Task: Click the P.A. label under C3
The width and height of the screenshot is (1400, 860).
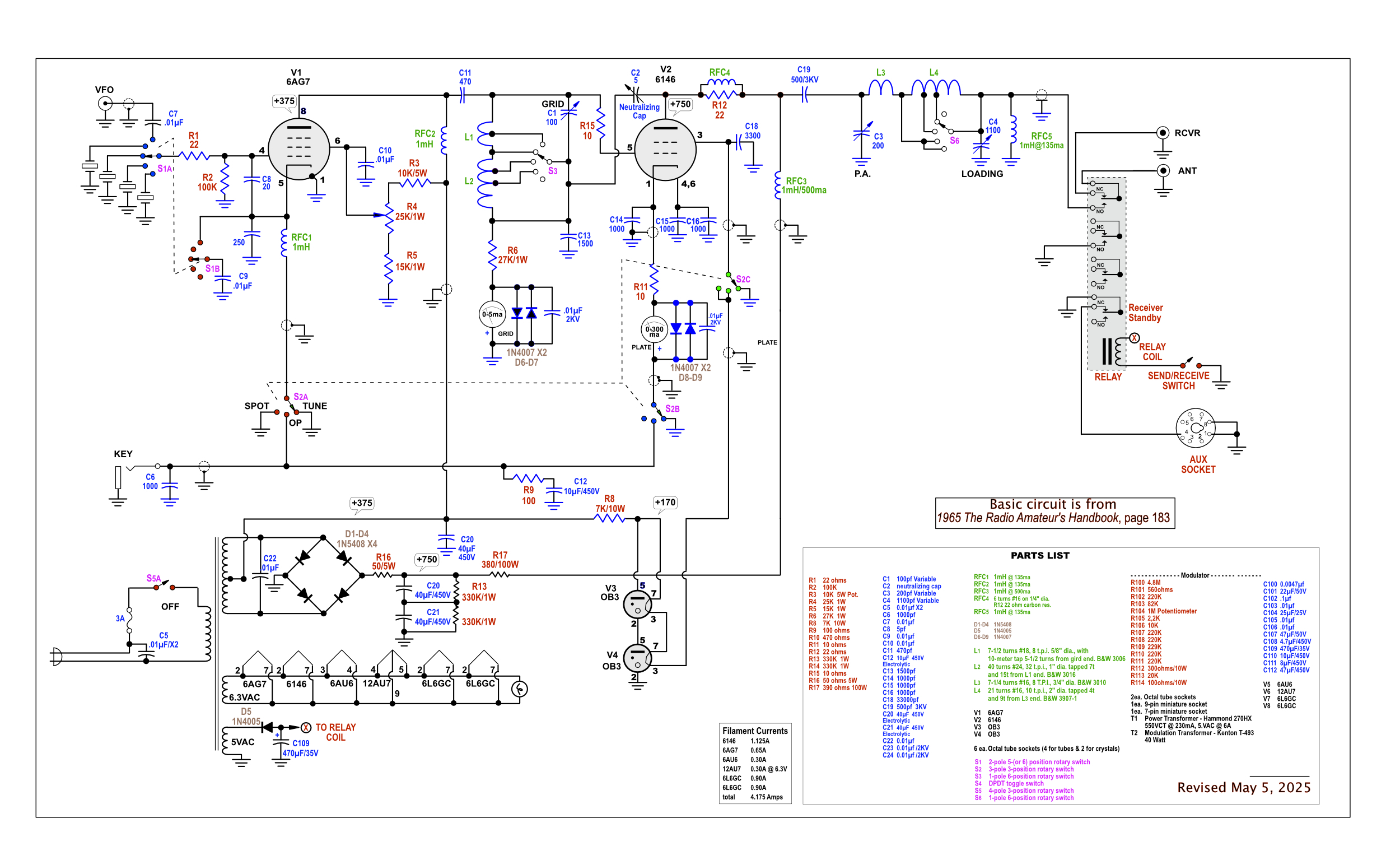Action: pos(862,174)
